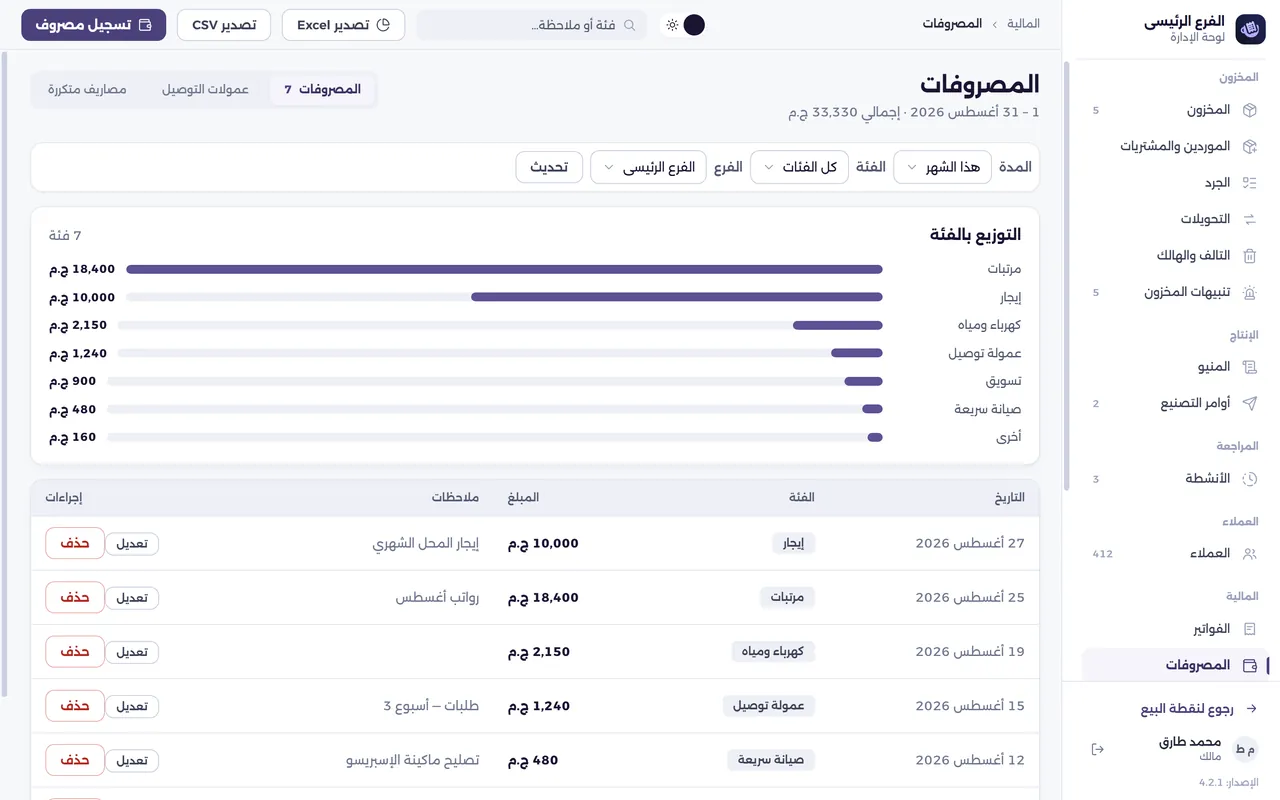1280x800 pixels.
Task: Delete the كهرباء ومياه expense from 19 أغسطس
Action: [75, 652]
